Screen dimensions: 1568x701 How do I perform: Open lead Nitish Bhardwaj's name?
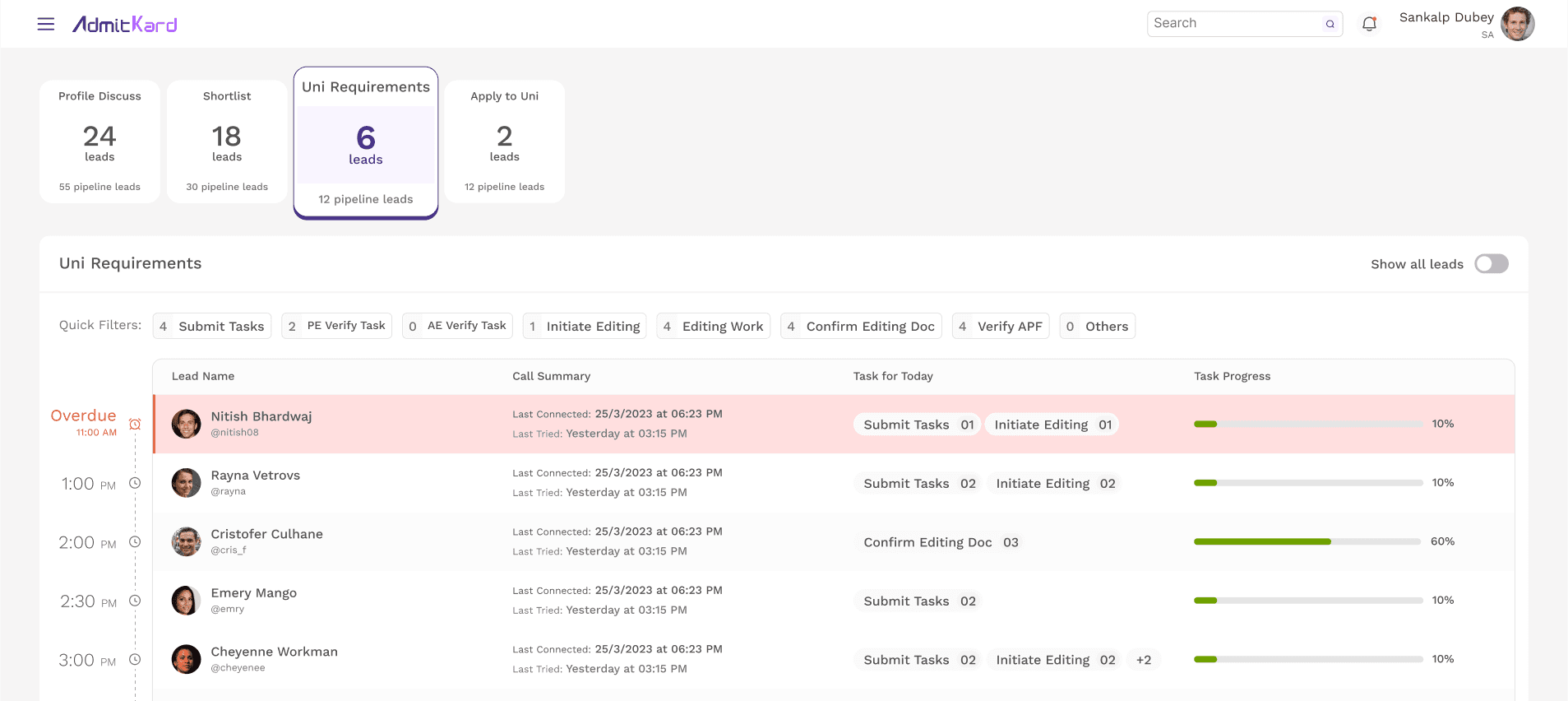(x=261, y=416)
